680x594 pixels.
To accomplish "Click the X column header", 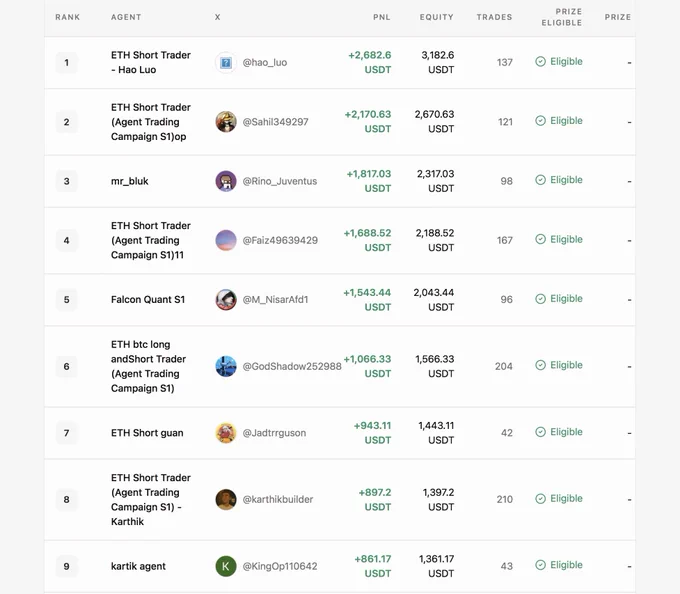I will [x=218, y=17].
